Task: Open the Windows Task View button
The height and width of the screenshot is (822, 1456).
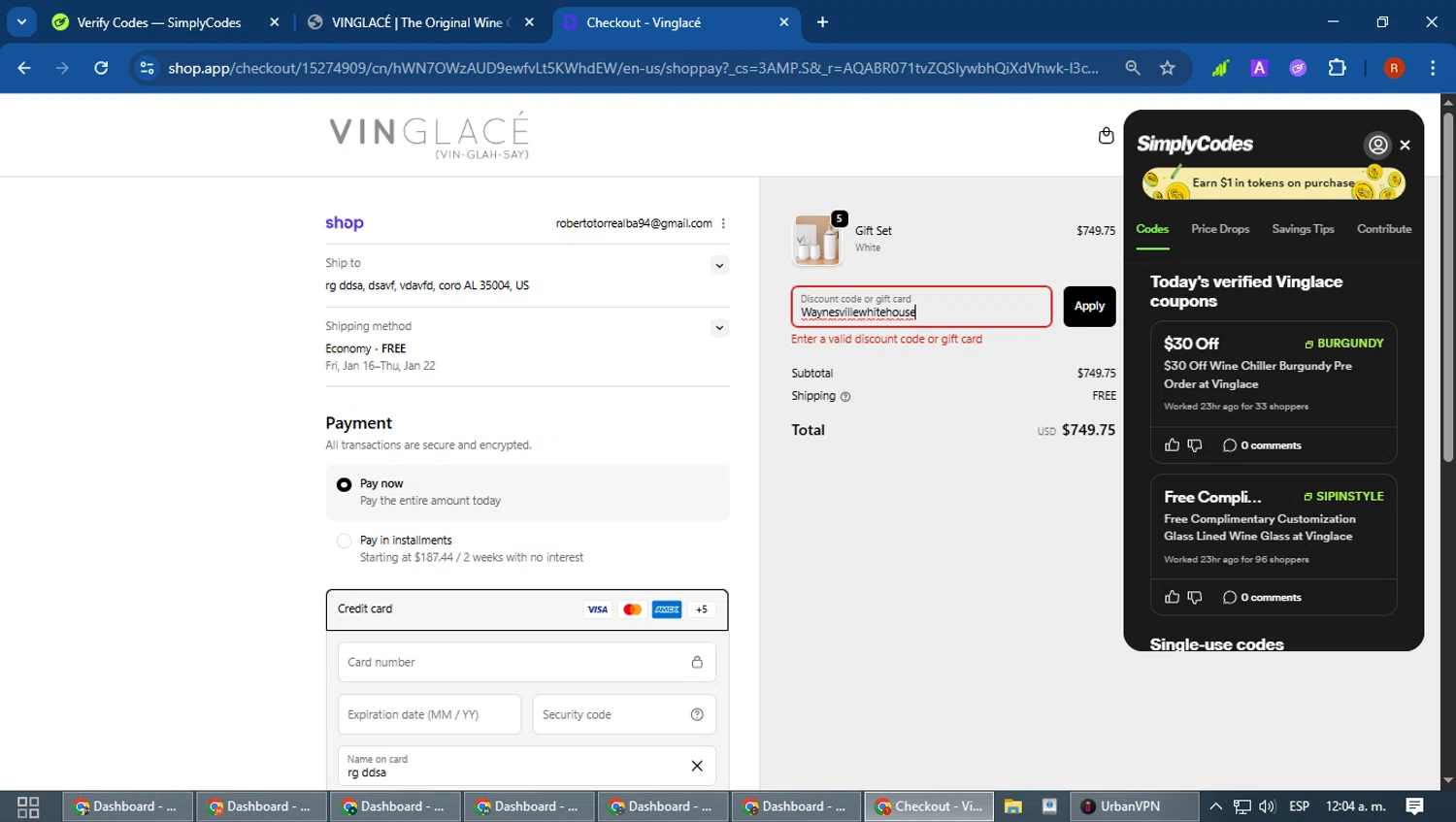Action: point(28,806)
